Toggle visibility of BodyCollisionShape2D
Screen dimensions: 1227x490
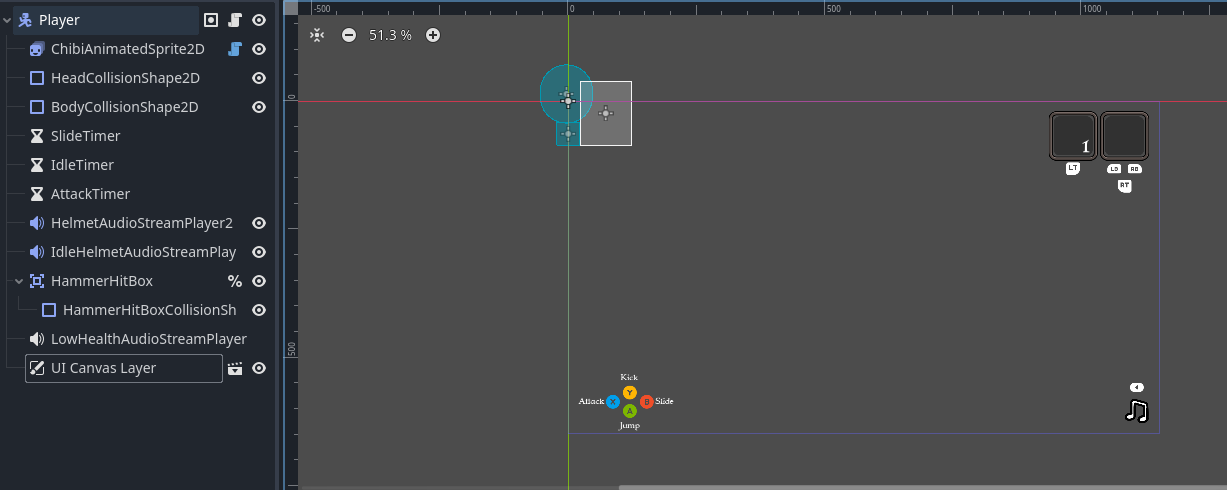259,107
